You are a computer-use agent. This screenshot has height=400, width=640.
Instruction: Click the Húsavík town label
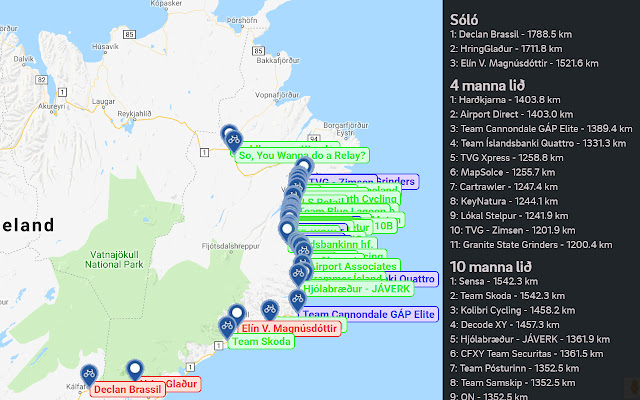pos(105,47)
